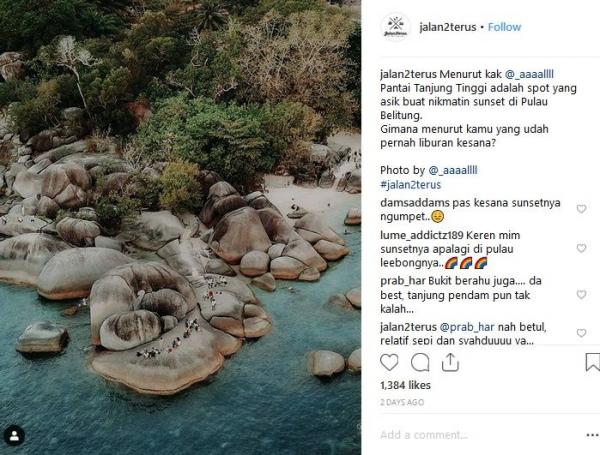Like prab_har's comment about Bukit berahu

(581, 295)
